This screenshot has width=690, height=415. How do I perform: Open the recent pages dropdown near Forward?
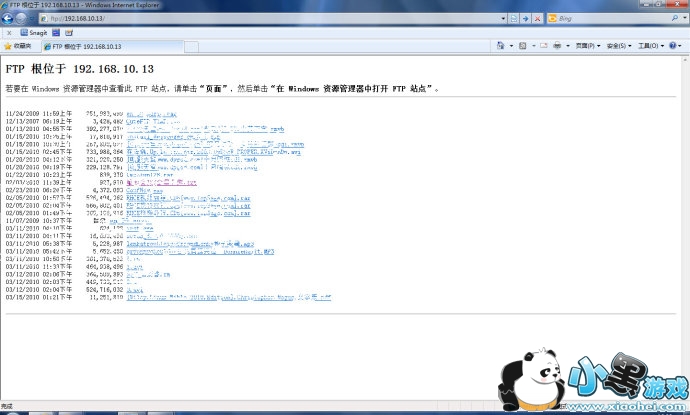pos(31,18)
